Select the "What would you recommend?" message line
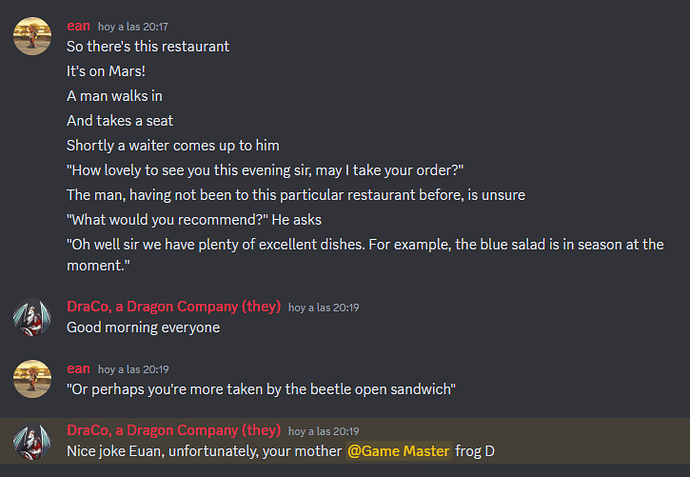This screenshot has width=690, height=477. 194,220
